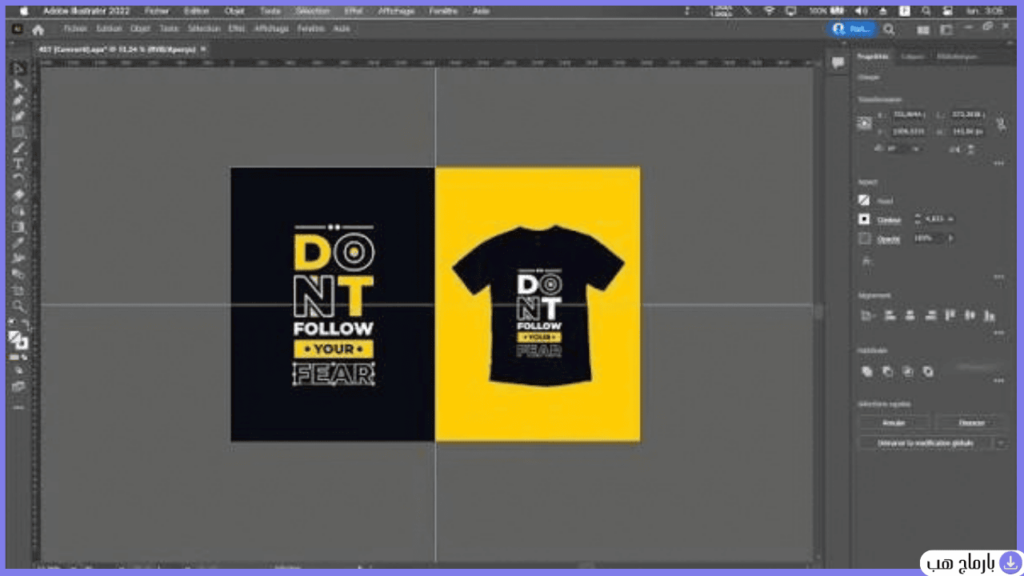1024x576 pixels.
Task: Click Démarrer la modification globale button
Action: pos(925,443)
